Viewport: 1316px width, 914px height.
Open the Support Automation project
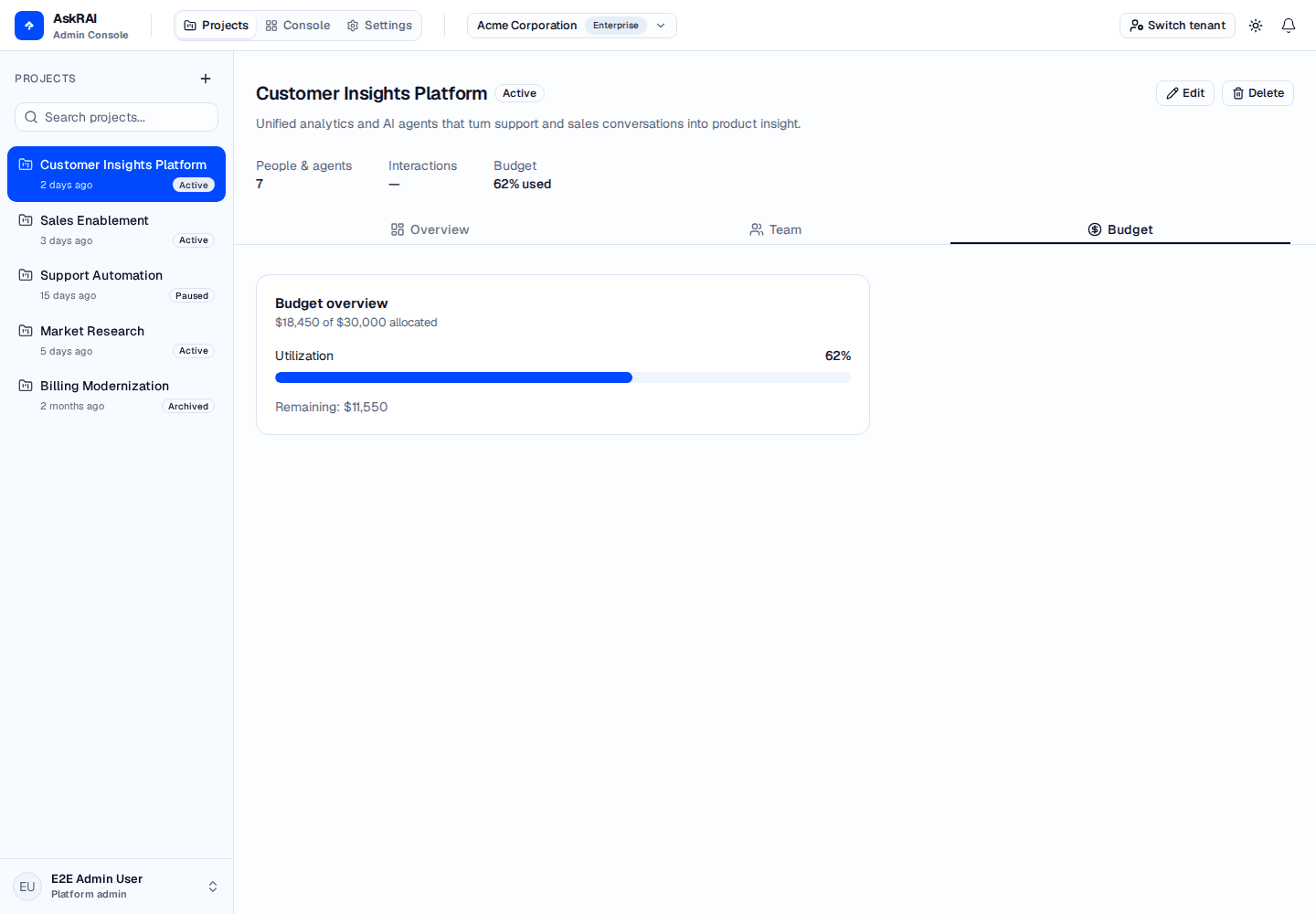click(x=116, y=284)
